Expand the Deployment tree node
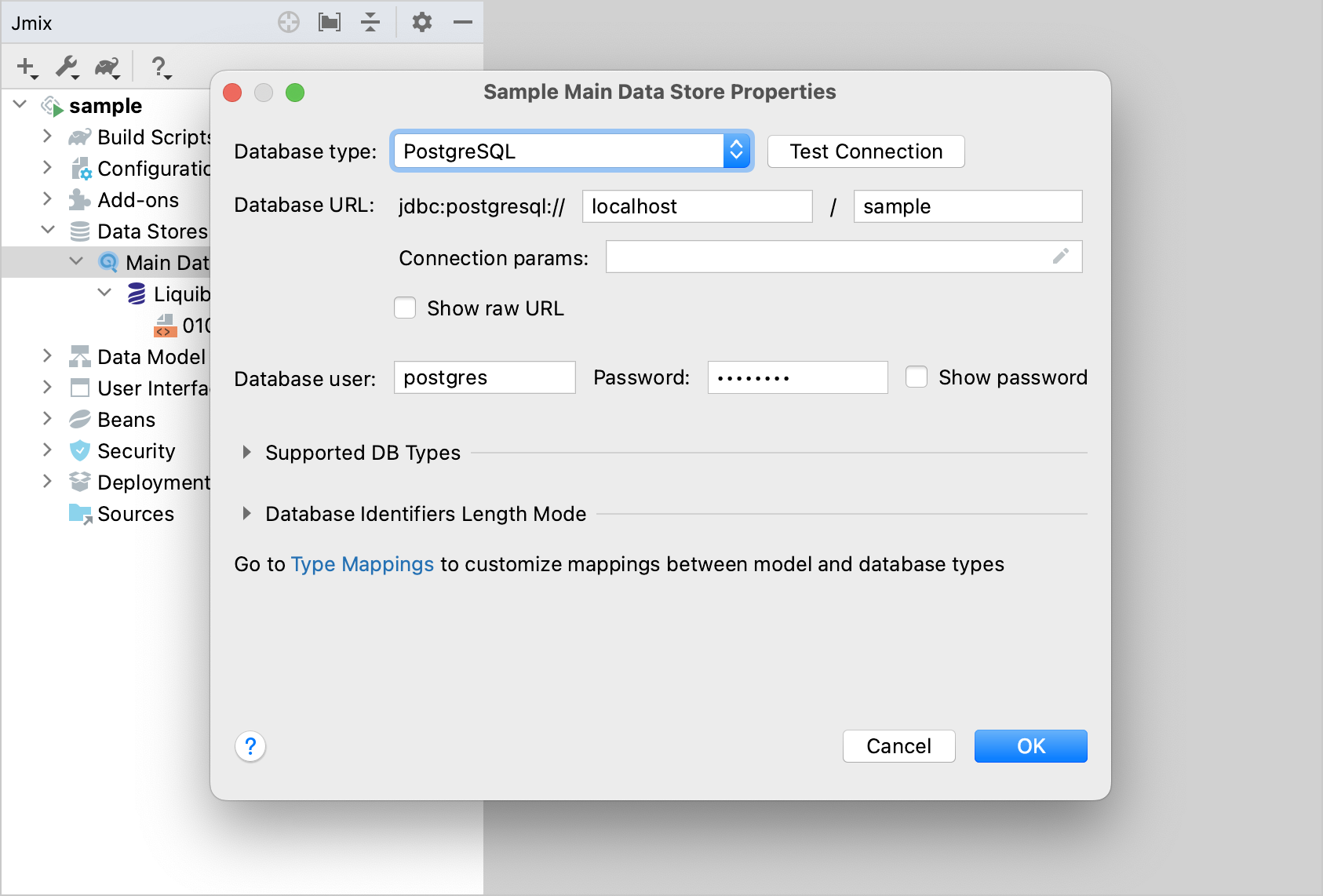The image size is (1323, 896). [x=47, y=481]
